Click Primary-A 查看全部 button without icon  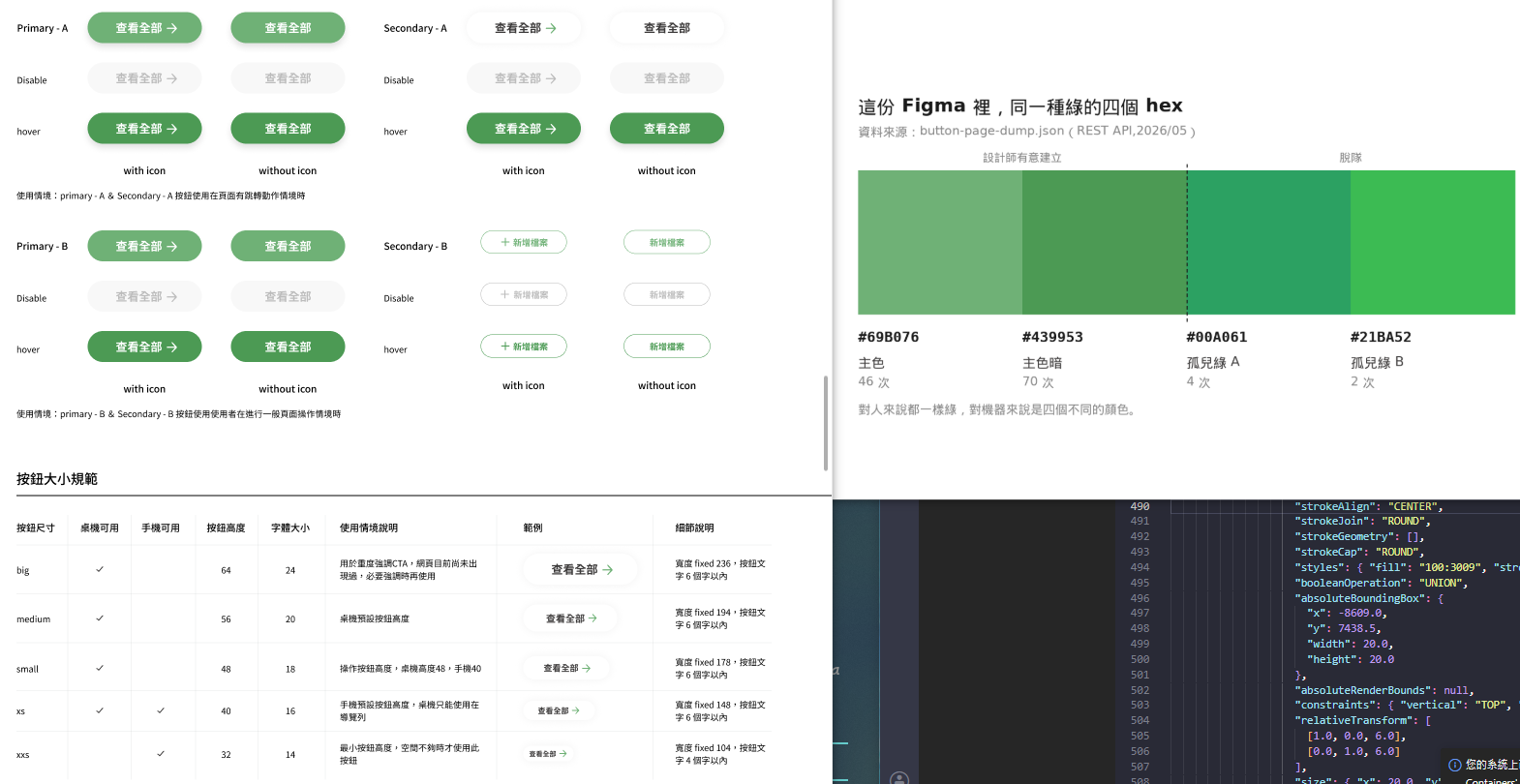click(288, 28)
